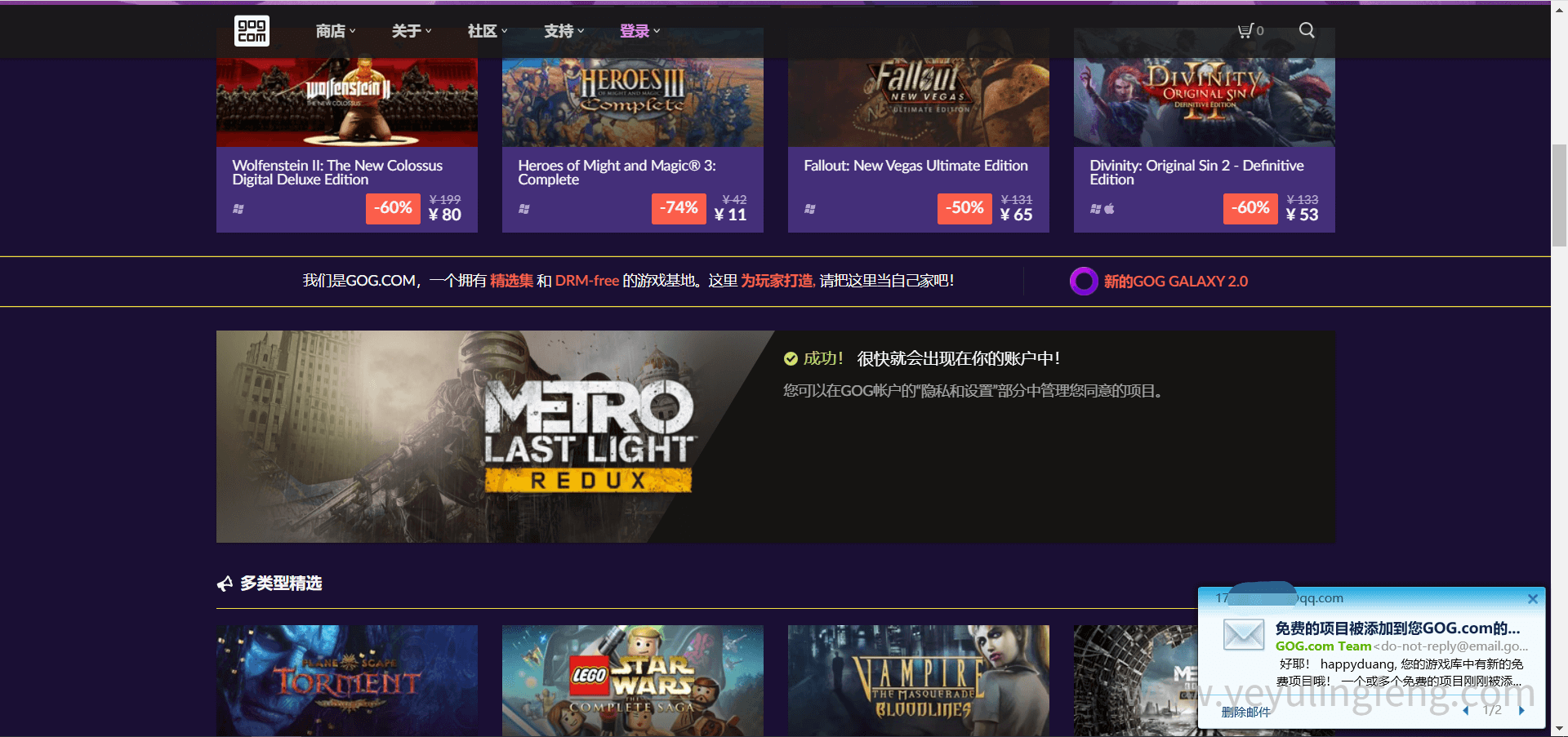
Task: Expand the 商店 store menu
Action: pos(336,31)
